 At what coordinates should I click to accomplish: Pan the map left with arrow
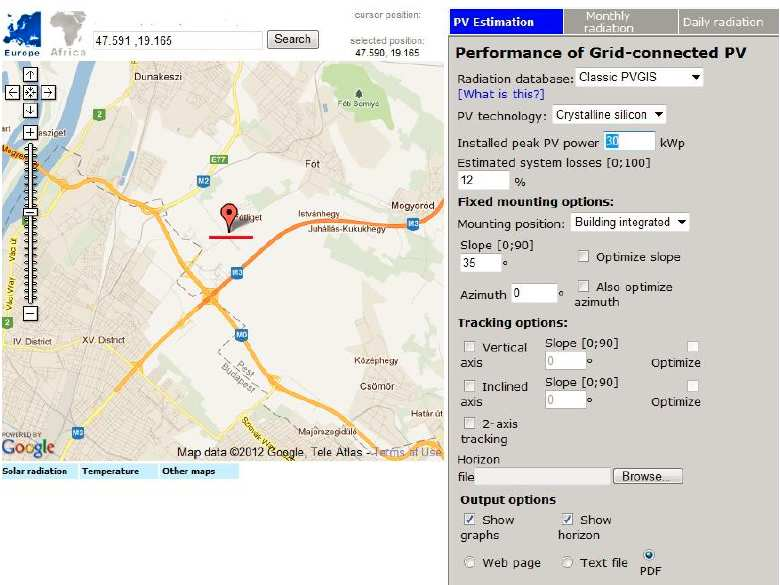12,93
